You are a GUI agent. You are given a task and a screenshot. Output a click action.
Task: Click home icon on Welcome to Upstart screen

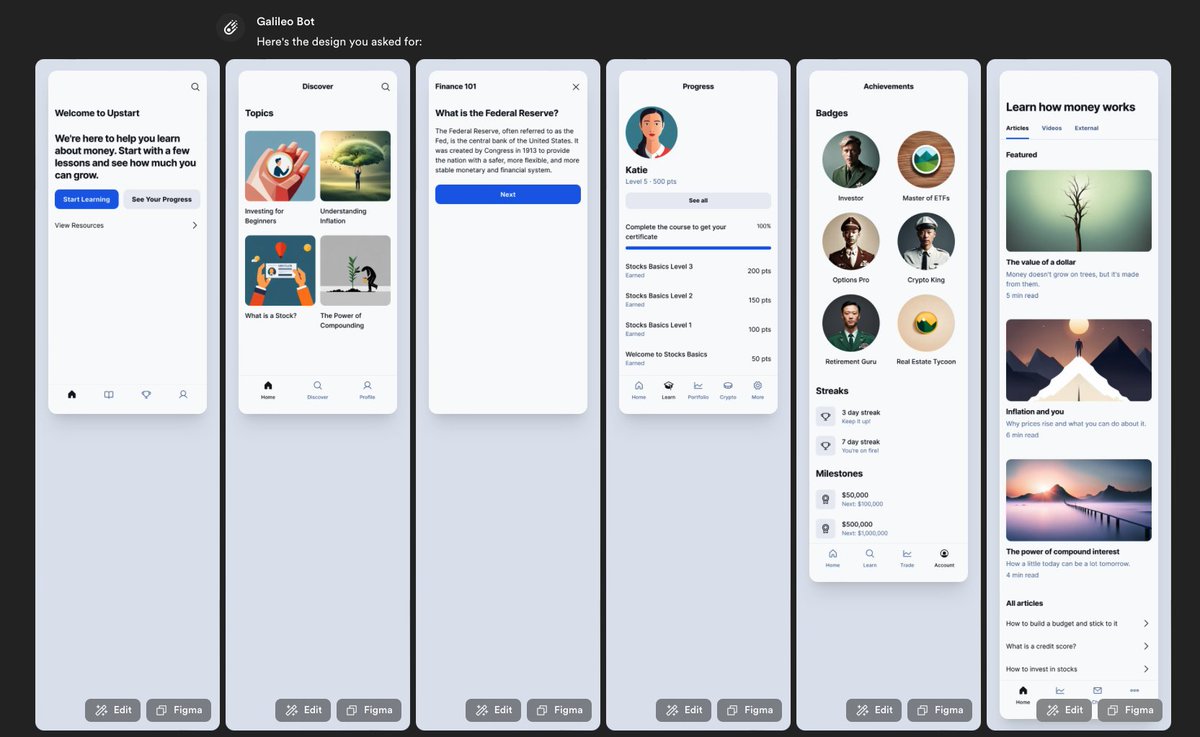click(72, 394)
